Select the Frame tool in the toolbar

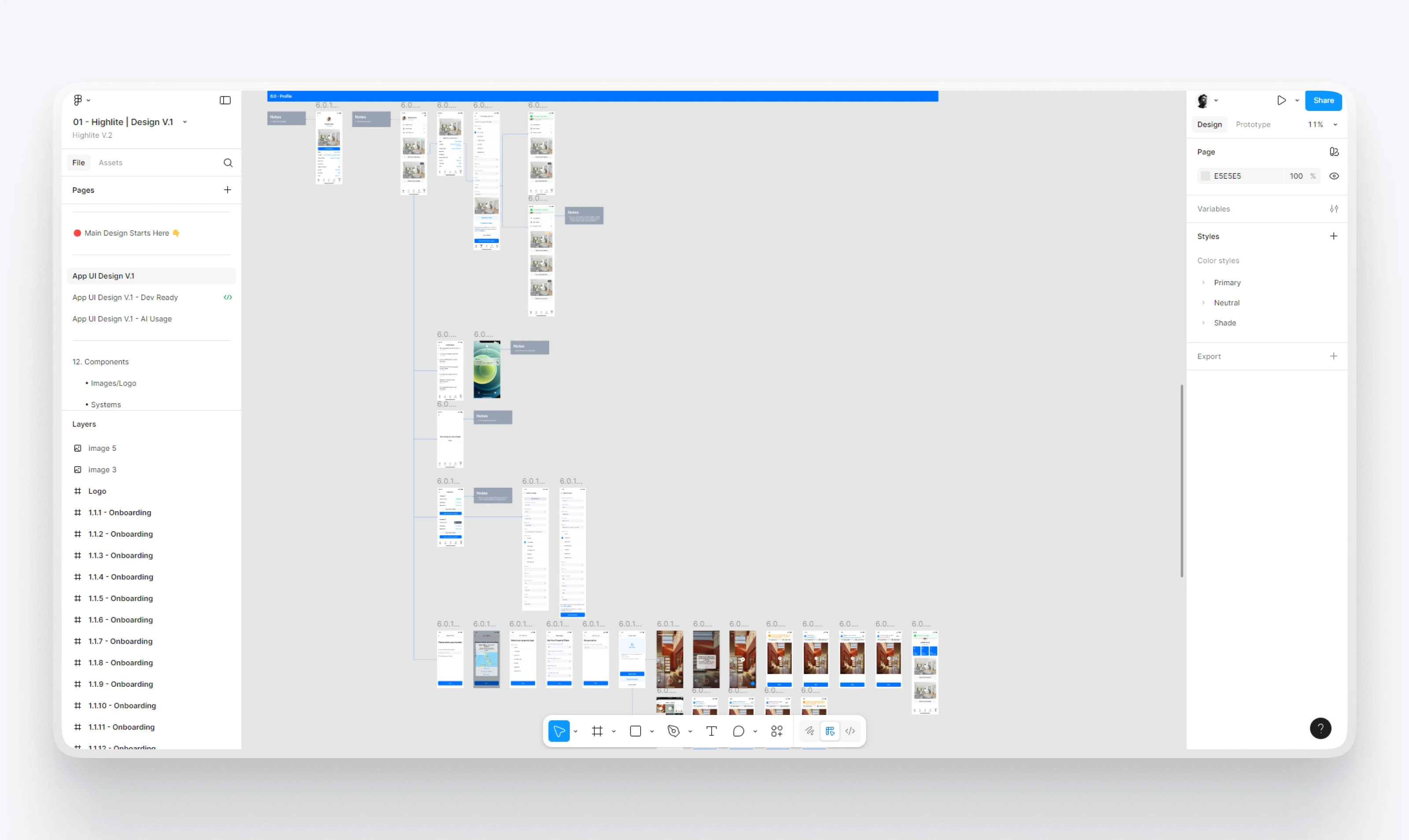point(597,731)
